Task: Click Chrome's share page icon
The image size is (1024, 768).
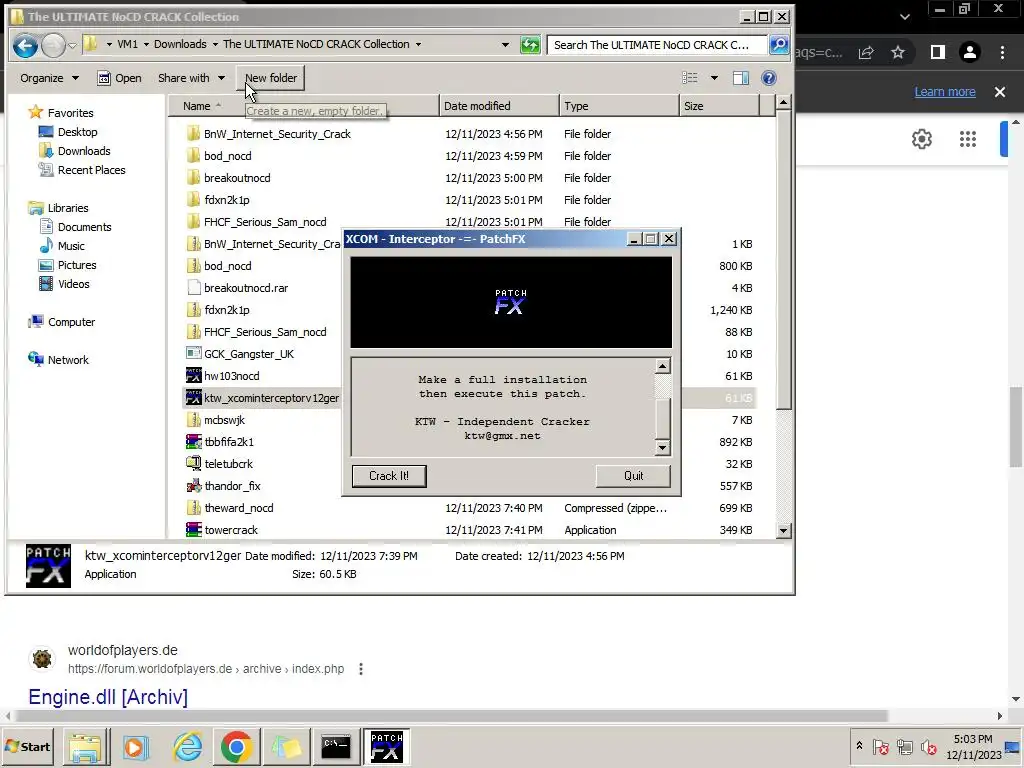Action: click(866, 52)
